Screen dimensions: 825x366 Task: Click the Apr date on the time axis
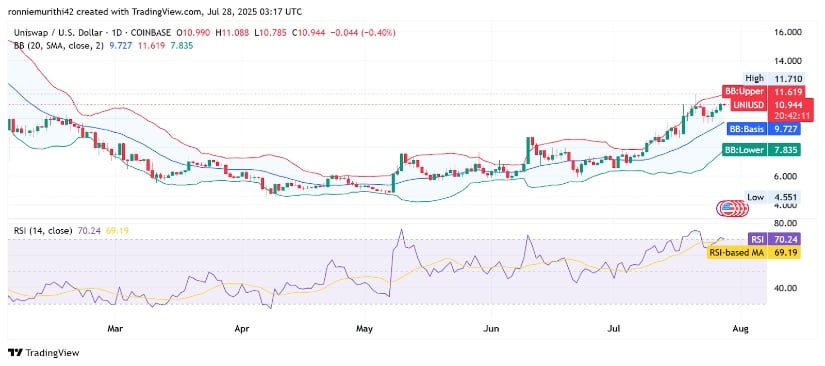[242, 329]
